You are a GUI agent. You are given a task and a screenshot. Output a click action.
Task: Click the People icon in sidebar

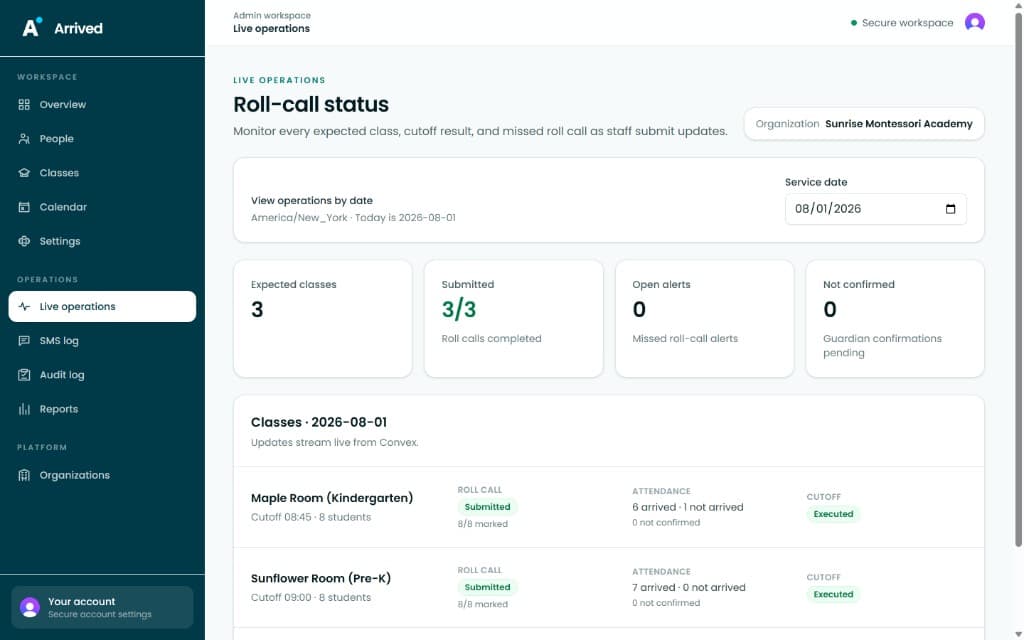[24, 138]
